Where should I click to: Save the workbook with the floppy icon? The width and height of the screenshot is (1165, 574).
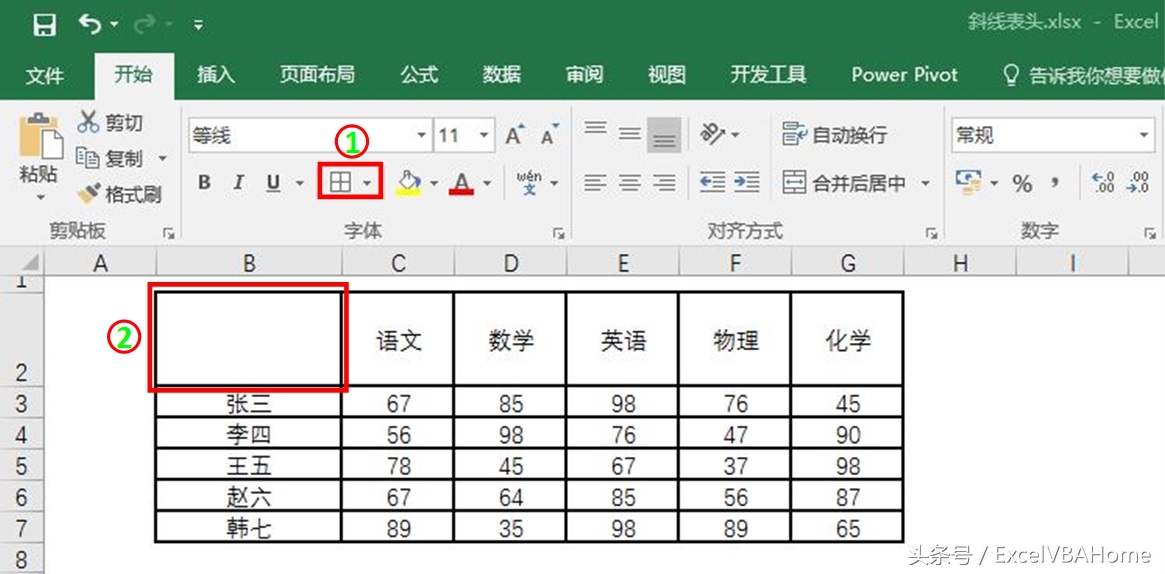pyautogui.click(x=45, y=26)
